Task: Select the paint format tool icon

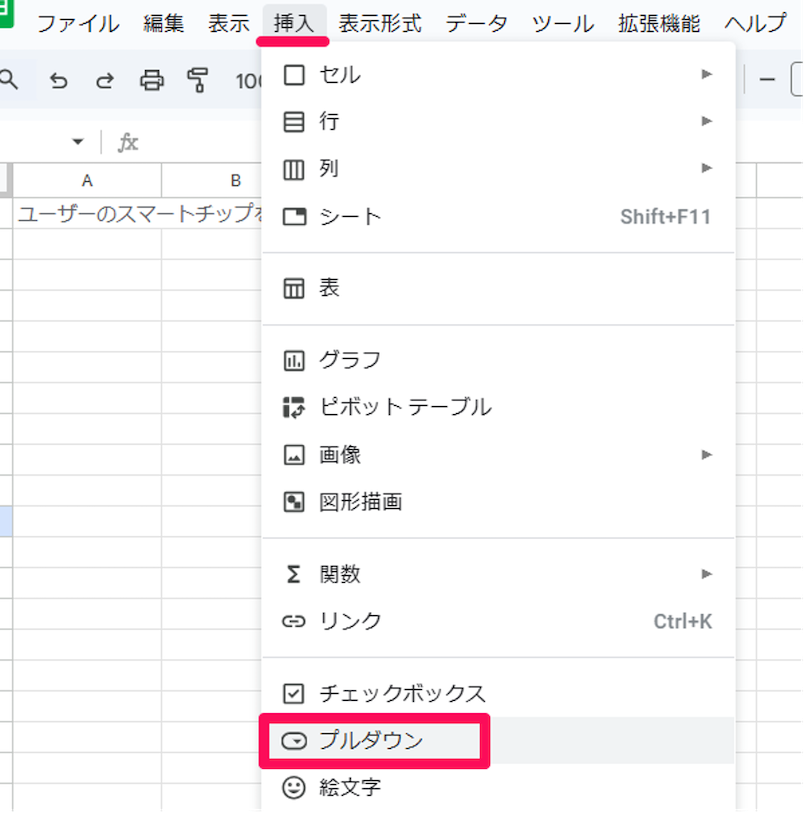Action: tap(196, 81)
